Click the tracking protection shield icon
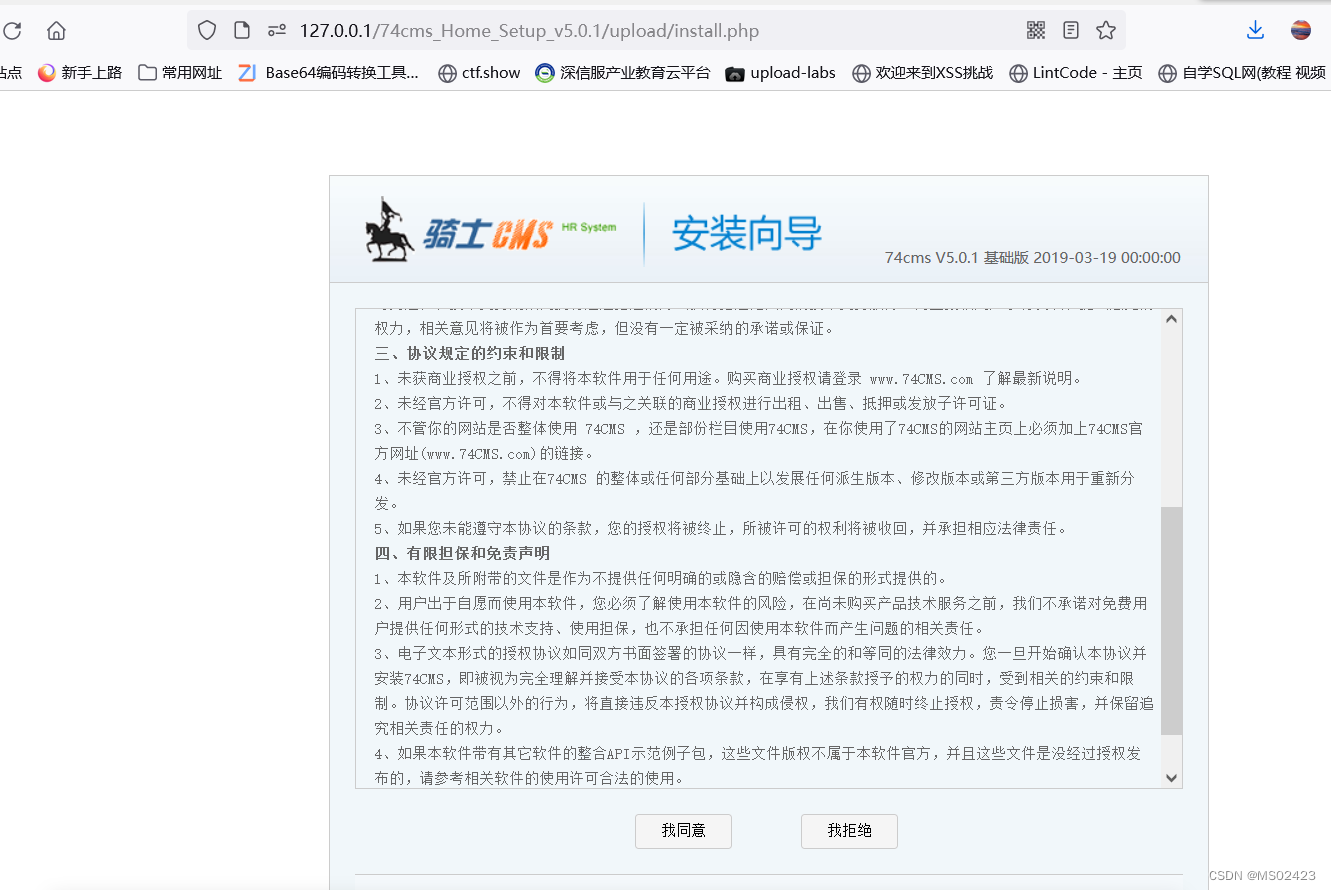This screenshot has width=1331, height=890. click(206, 30)
